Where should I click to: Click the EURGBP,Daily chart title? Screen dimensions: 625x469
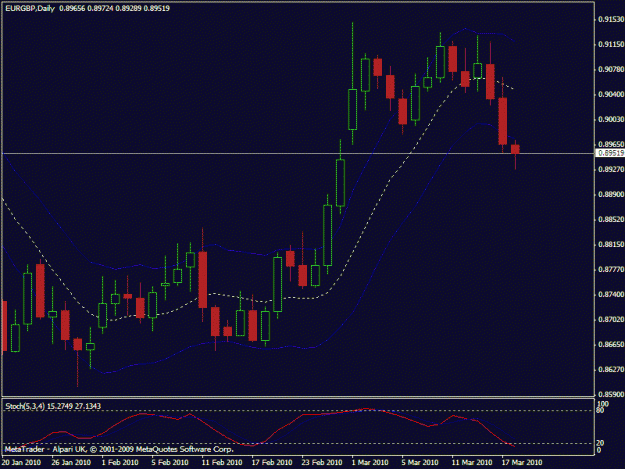pos(30,8)
